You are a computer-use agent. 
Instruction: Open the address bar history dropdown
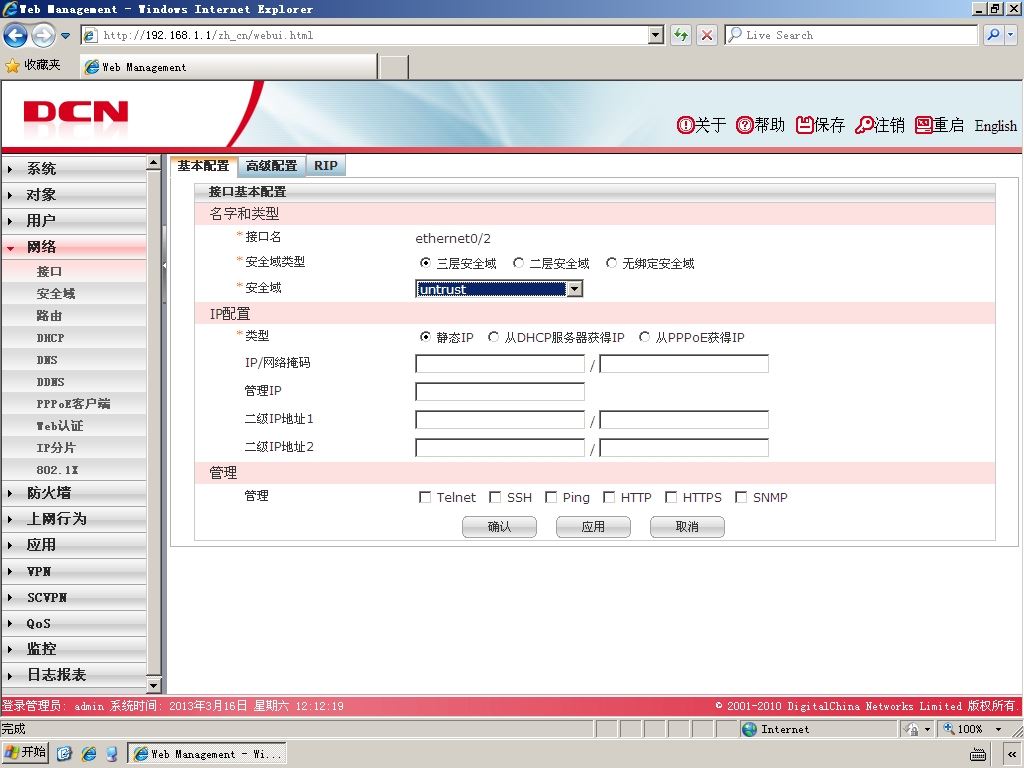click(x=656, y=35)
